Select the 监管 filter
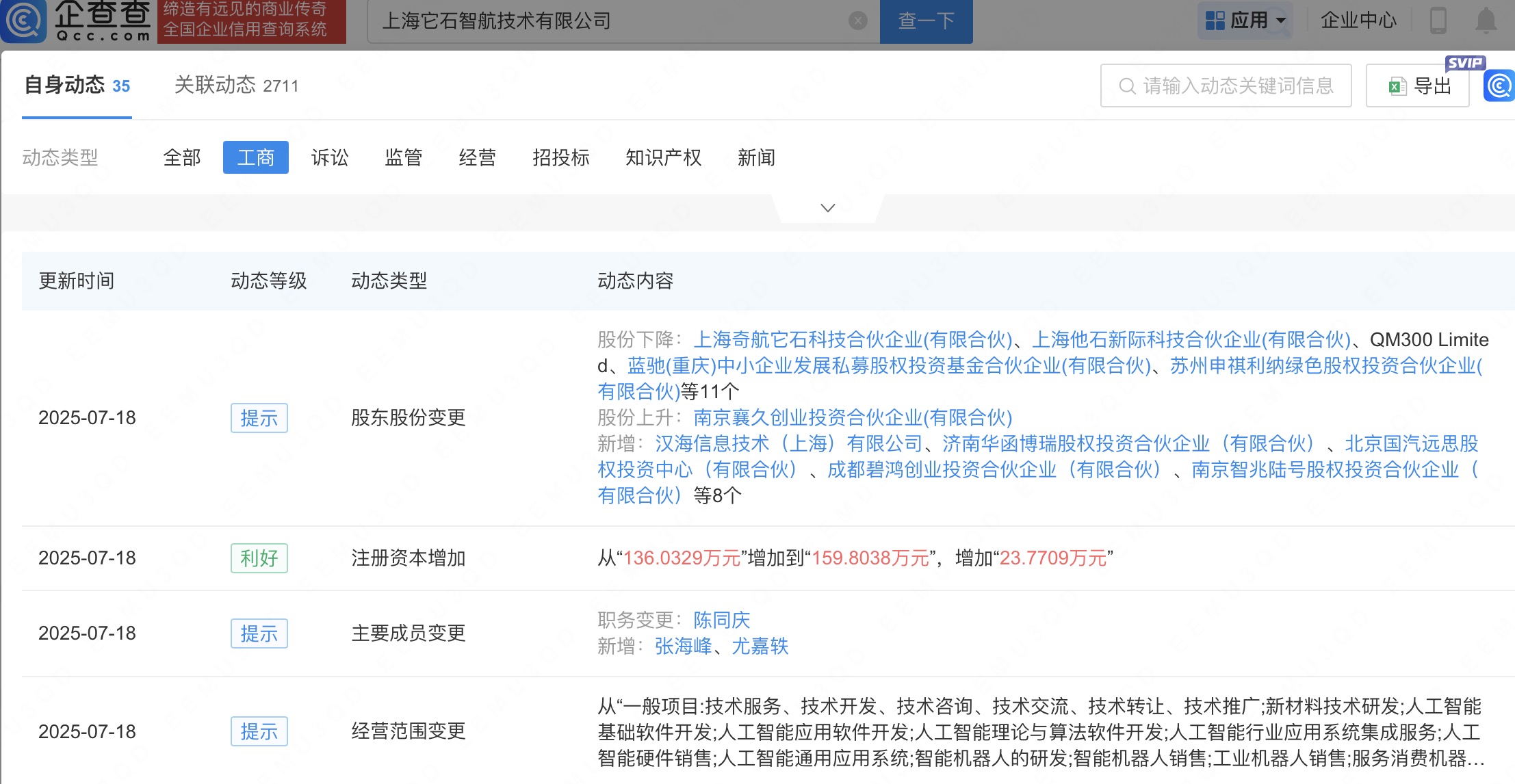The width and height of the screenshot is (1515, 784). [x=404, y=158]
